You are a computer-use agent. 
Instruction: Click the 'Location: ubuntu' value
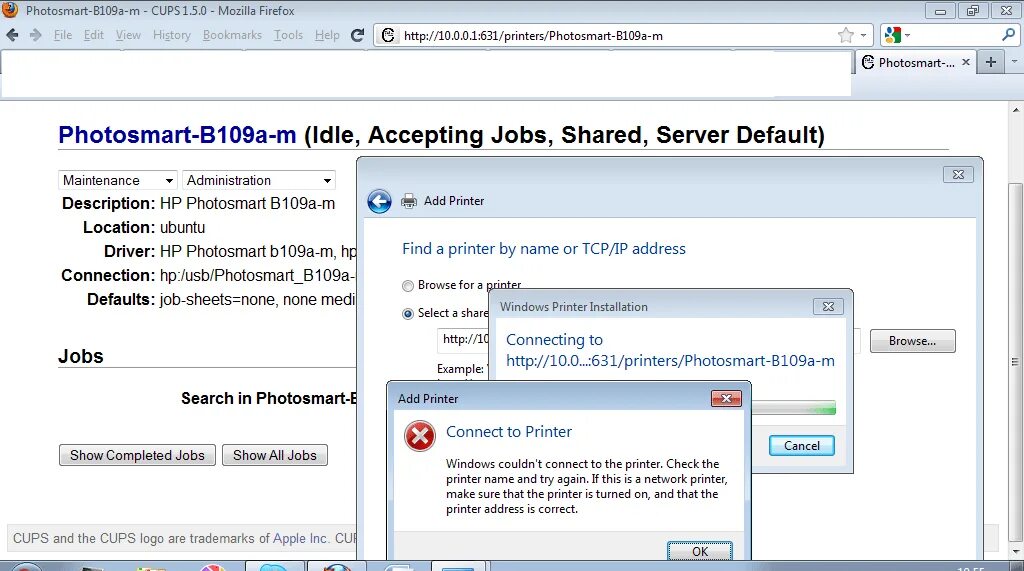[x=182, y=227]
